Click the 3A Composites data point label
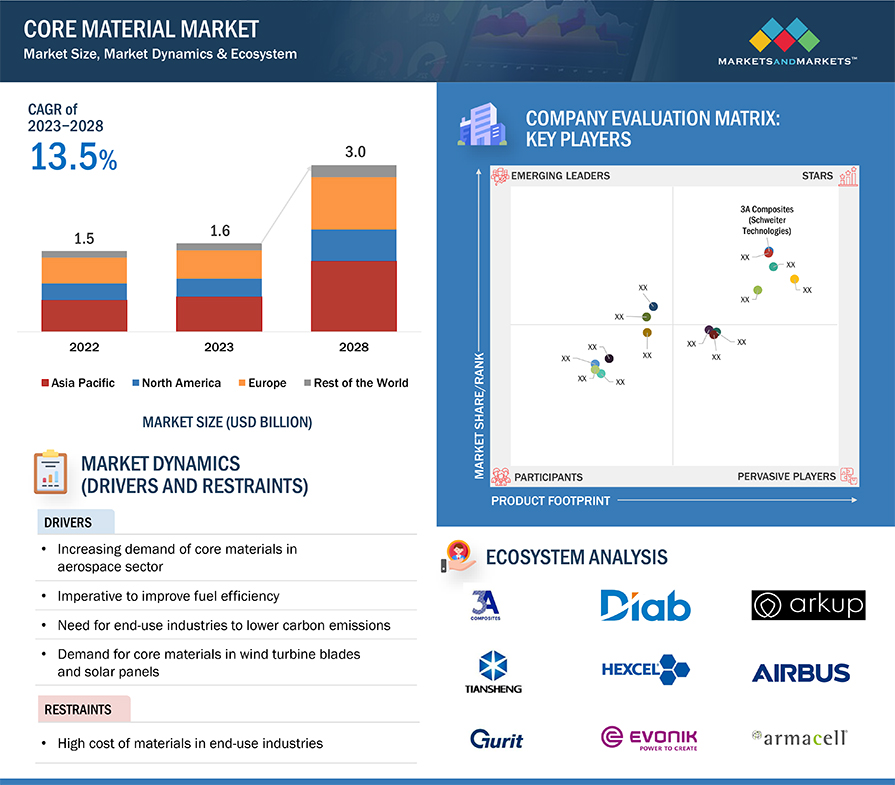 click(766, 220)
